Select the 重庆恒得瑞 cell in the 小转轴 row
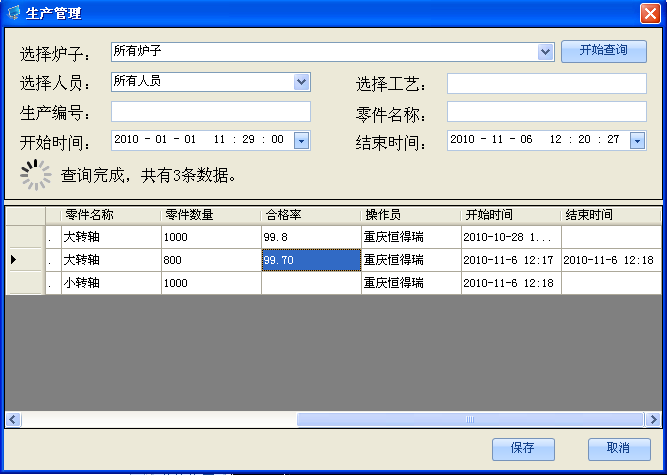 [411, 283]
